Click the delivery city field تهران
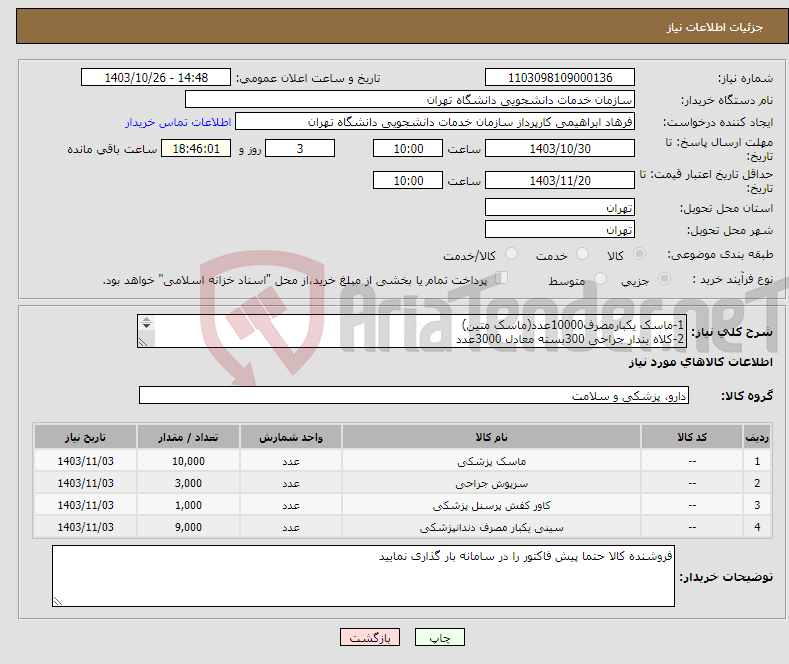Viewport: 789px width, 664px height. pos(560,229)
